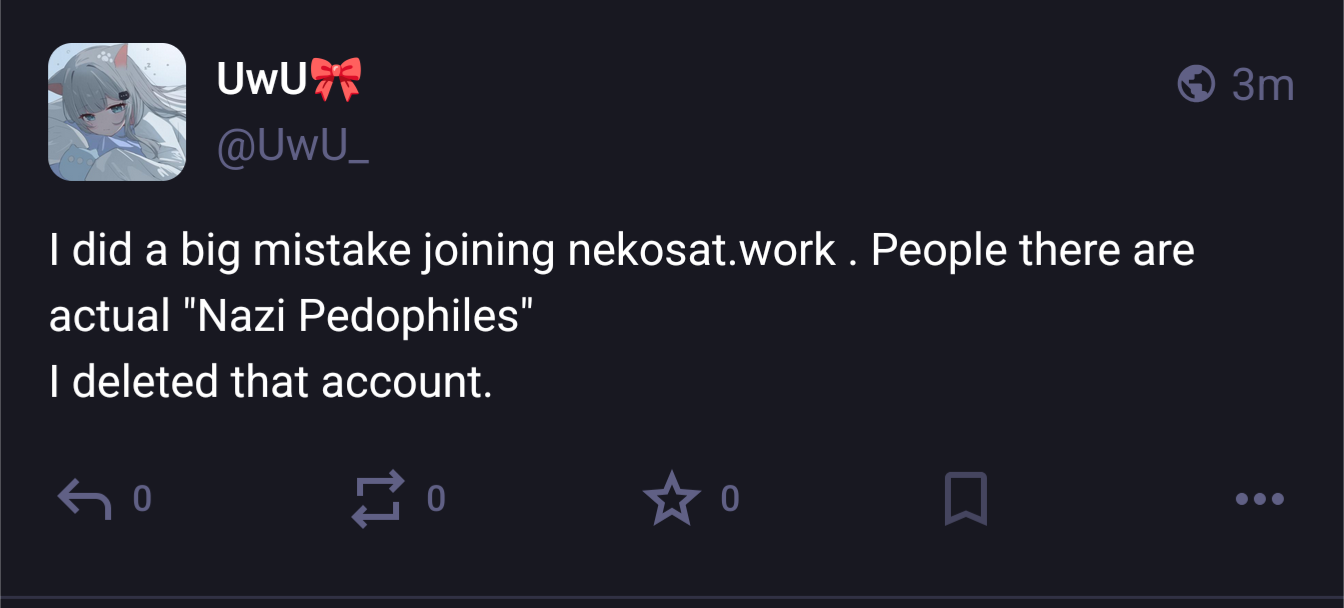The image size is (1344, 608).
Task: Click the word "joining" in the post
Action: point(488,250)
